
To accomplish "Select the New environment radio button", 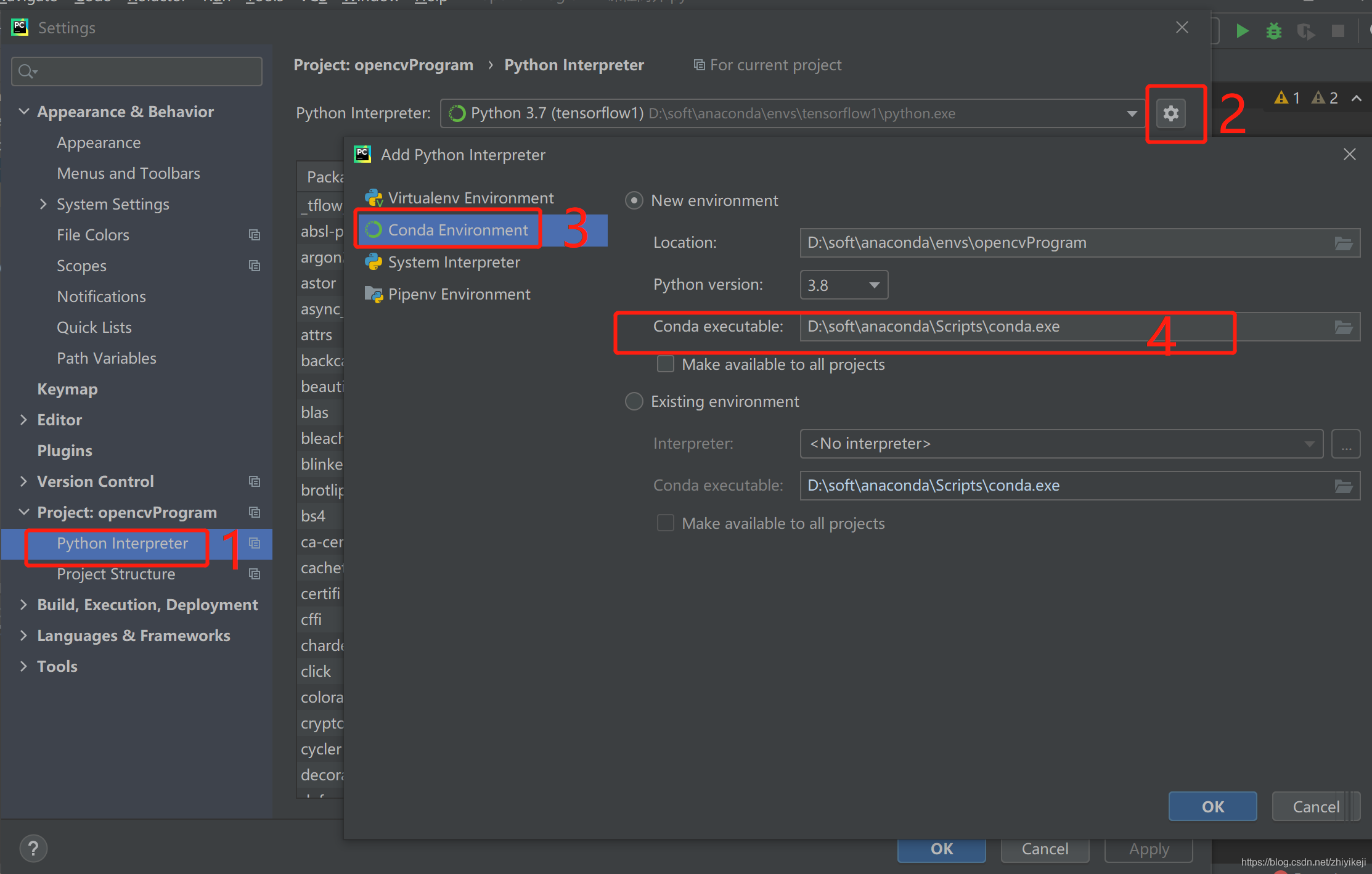I will [x=634, y=200].
